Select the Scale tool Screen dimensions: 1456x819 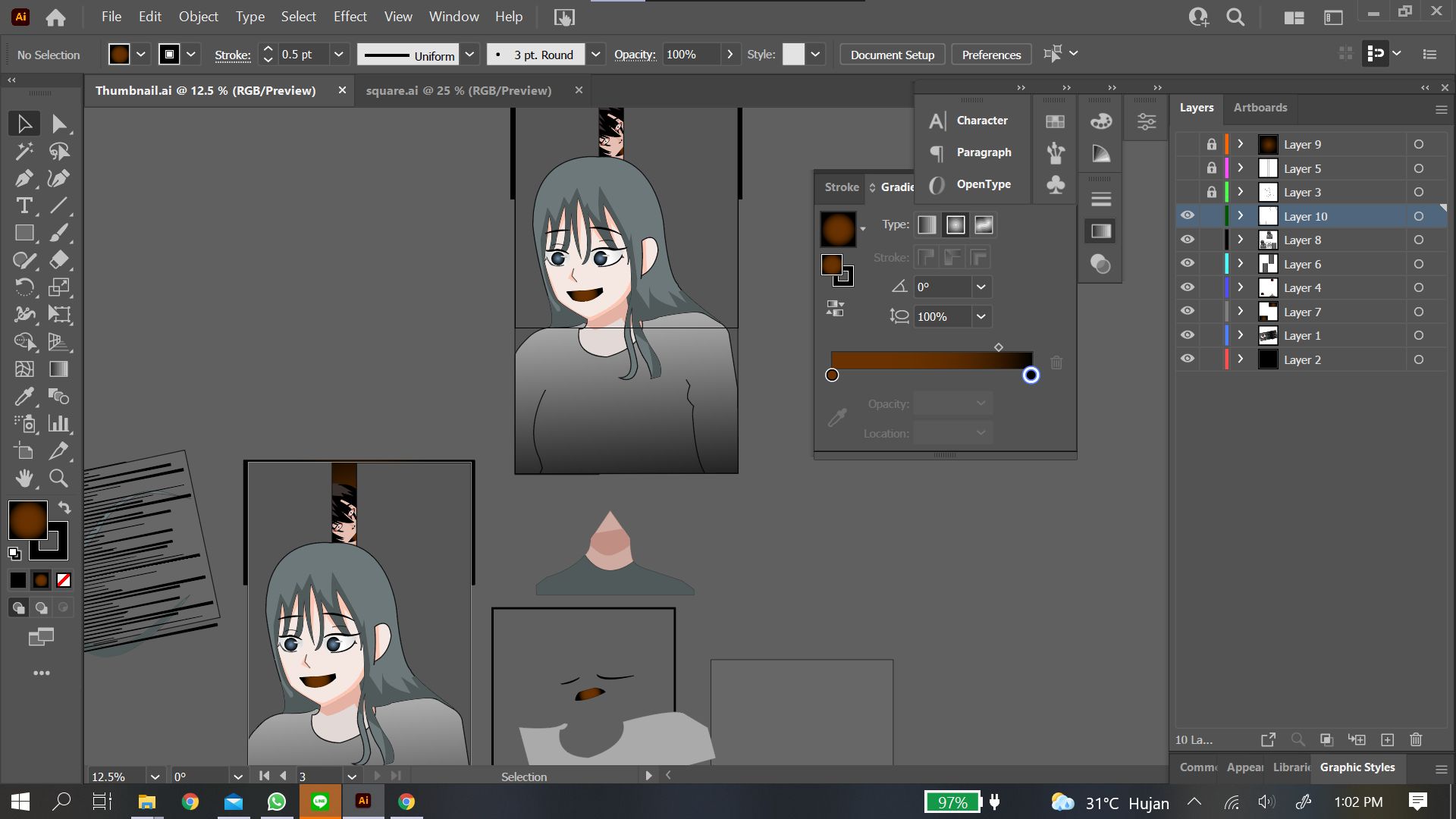pos(59,287)
